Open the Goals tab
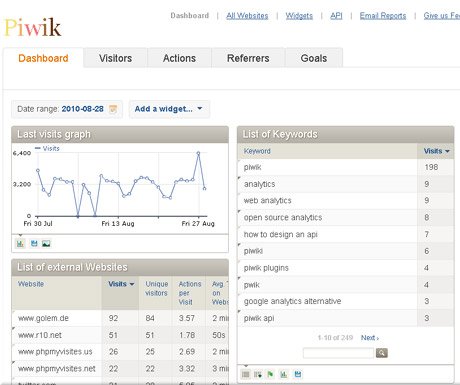Screen dimensions: 460x385 tap(314, 58)
